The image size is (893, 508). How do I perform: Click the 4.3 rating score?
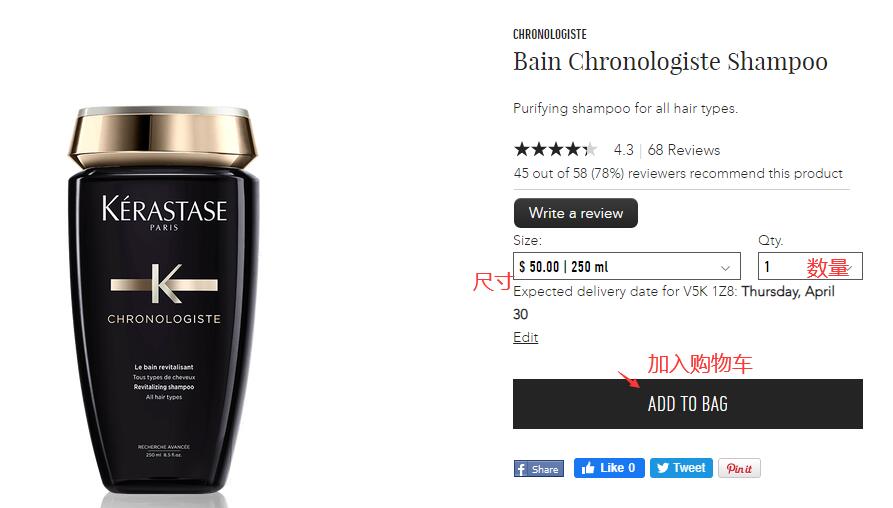pos(623,150)
